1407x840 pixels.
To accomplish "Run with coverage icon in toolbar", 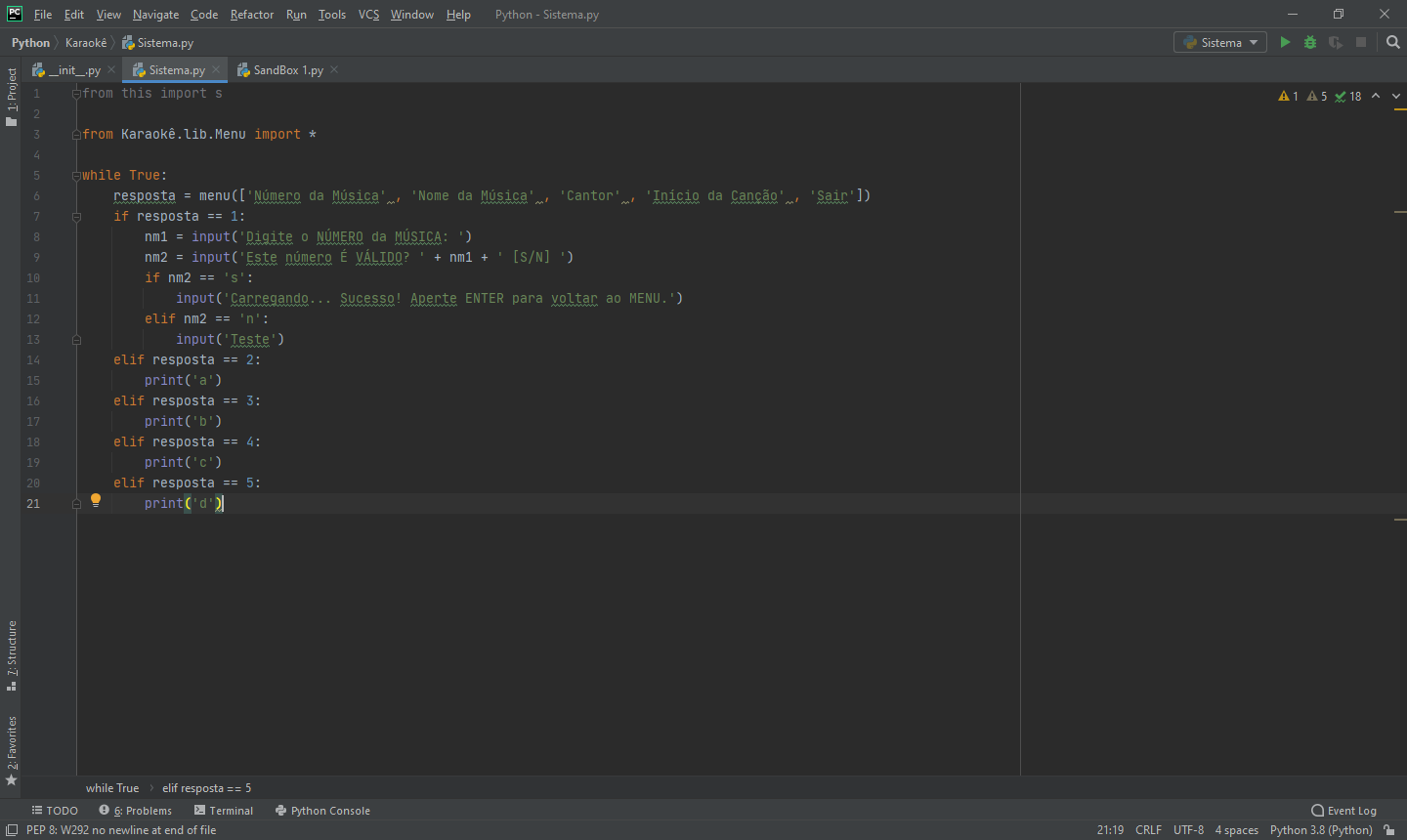I will pyautogui.click(x=1336, y=42).
